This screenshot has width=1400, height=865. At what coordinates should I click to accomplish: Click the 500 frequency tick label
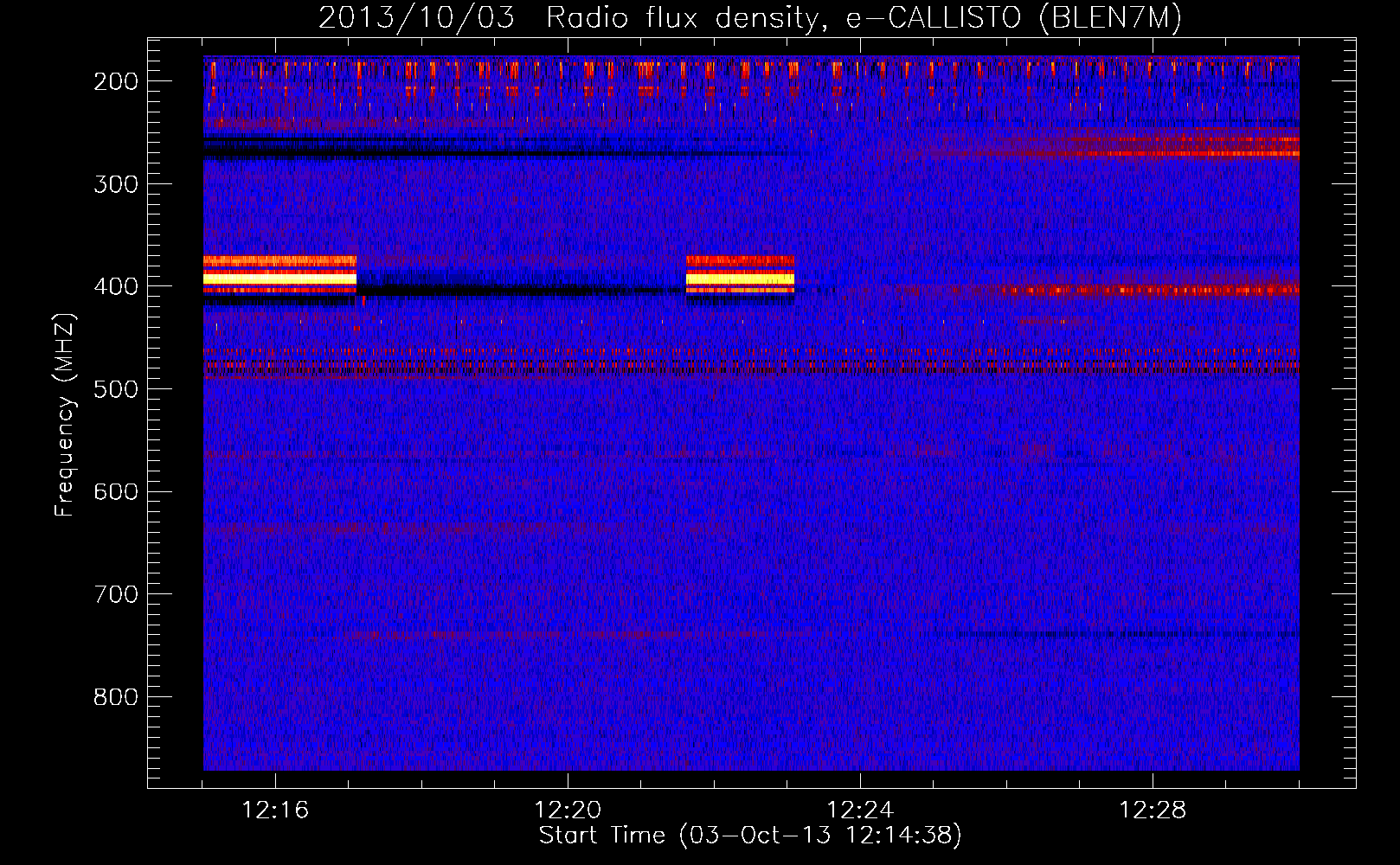click(x=116, y=389)
